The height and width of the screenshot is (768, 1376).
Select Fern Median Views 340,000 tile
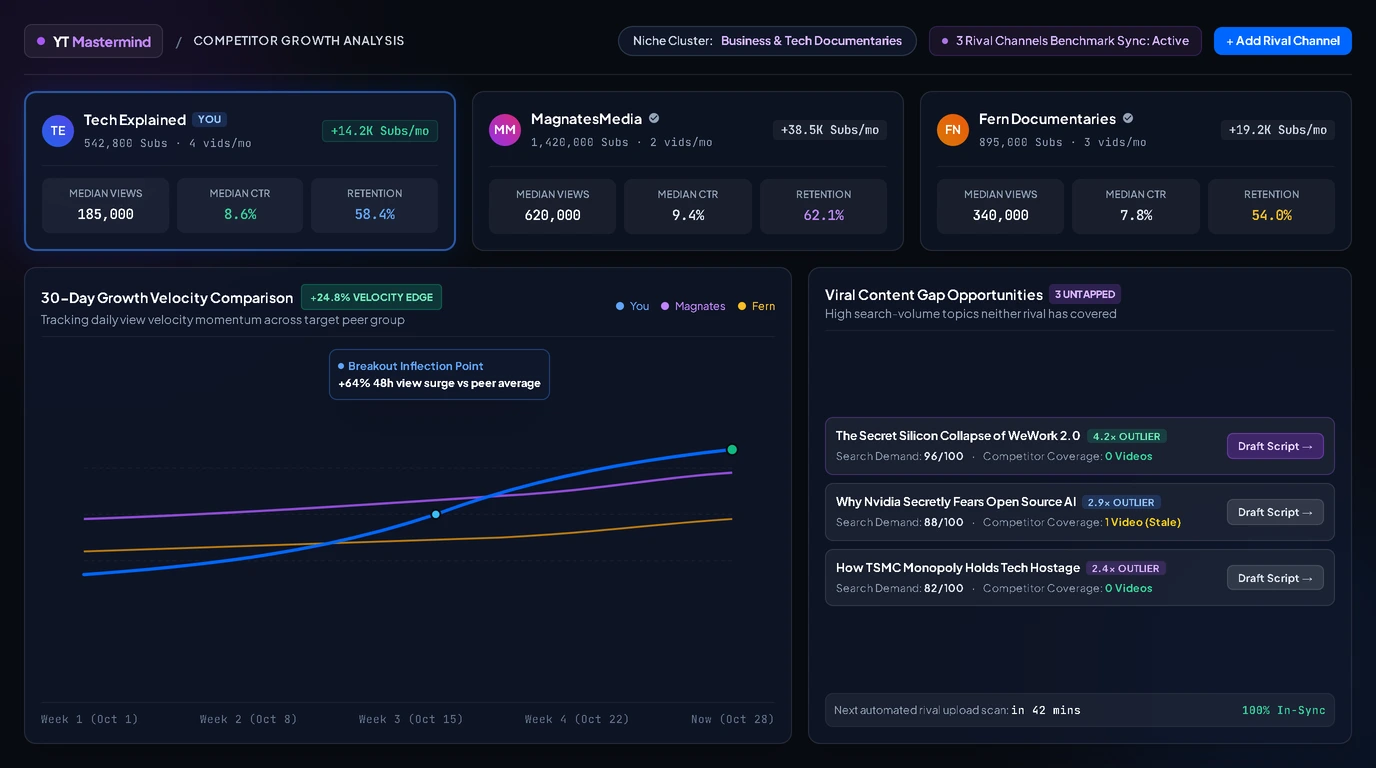click(x=1000, y=206)
